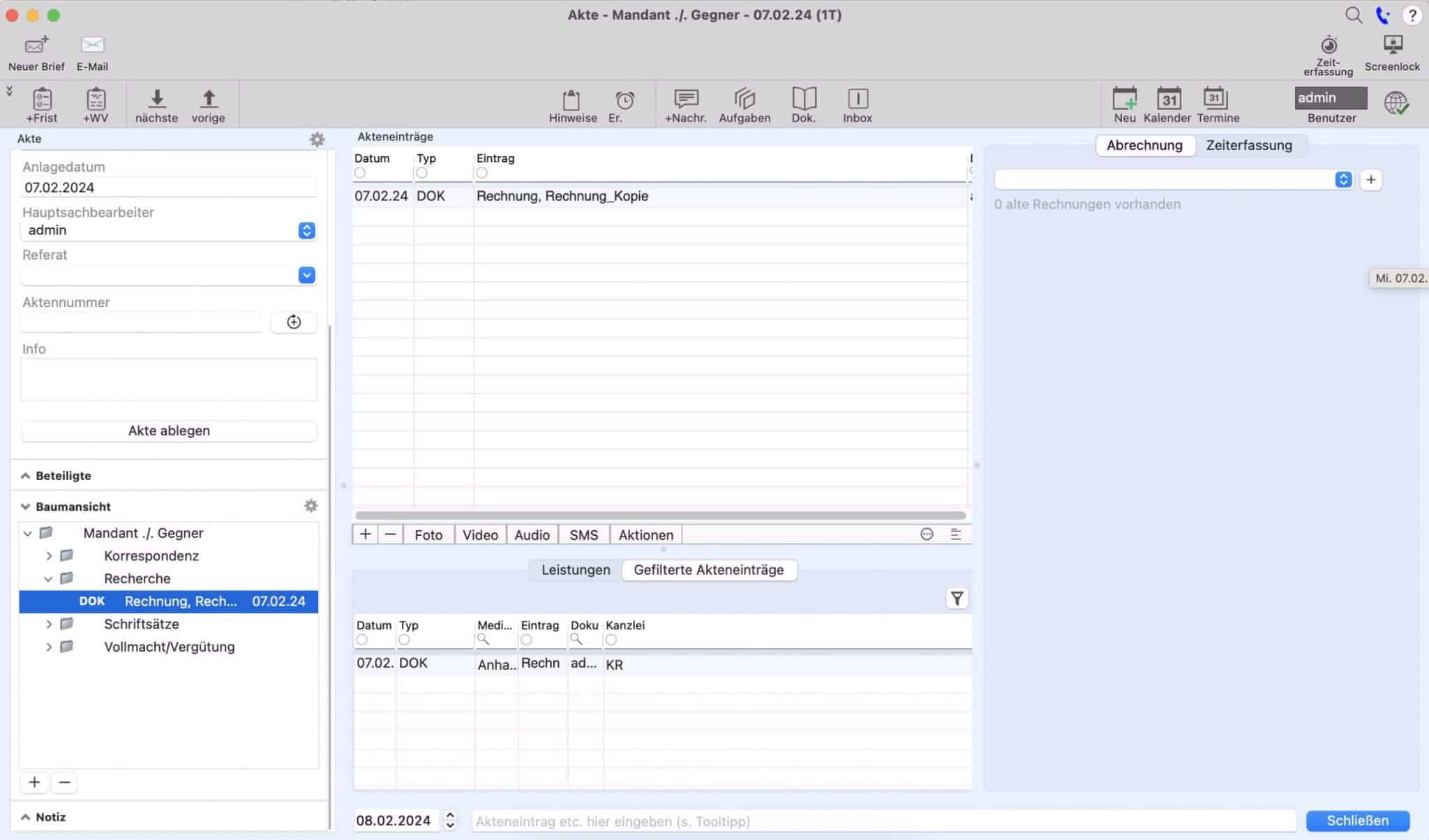Viewport: 1429px width, 840px height.
Task: Open the Abrechnung invoice dropdown
Action: pos(1343,179)
